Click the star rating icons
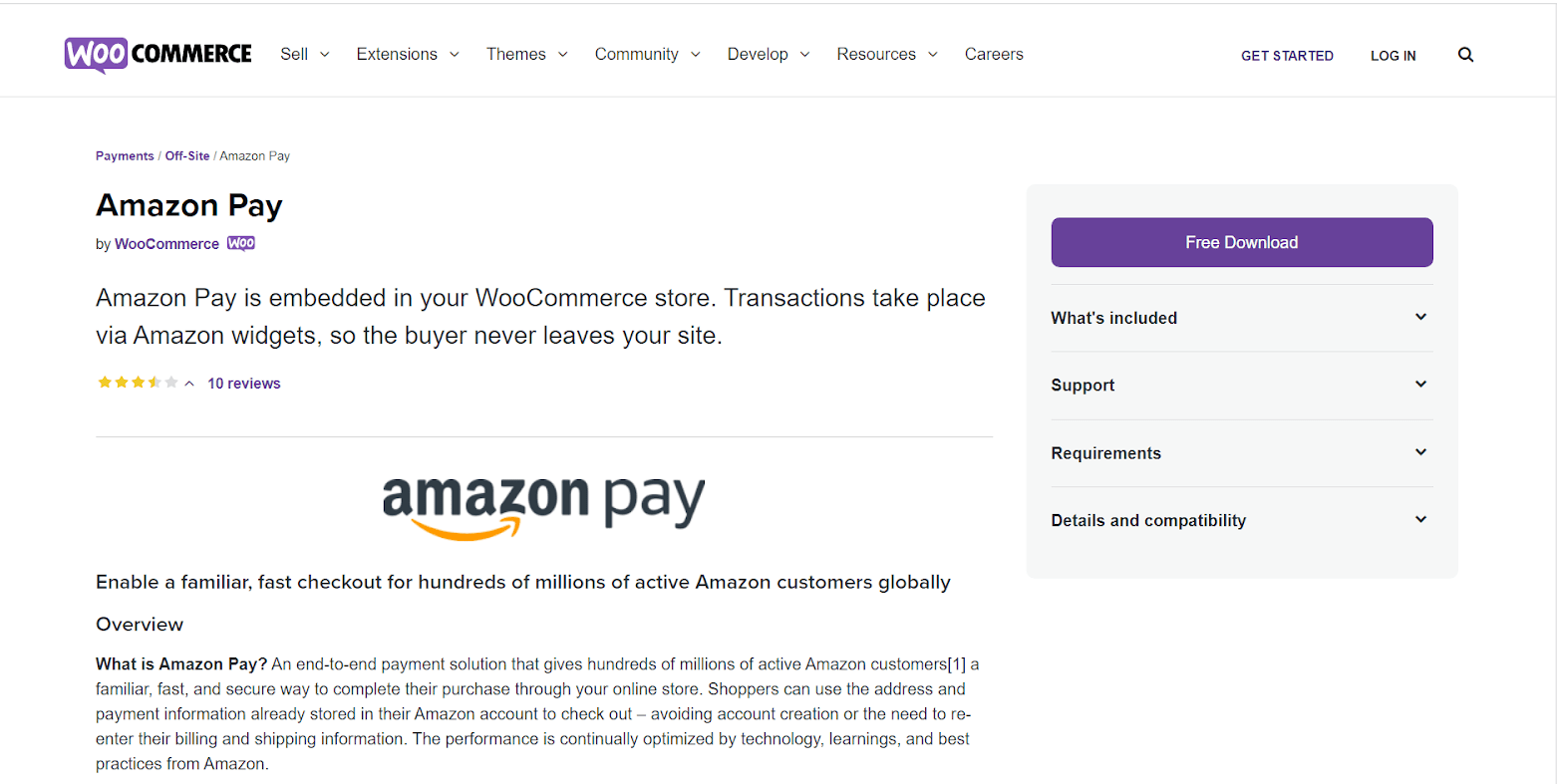The width and height of the screenshot is (1557, 784). 138,383
